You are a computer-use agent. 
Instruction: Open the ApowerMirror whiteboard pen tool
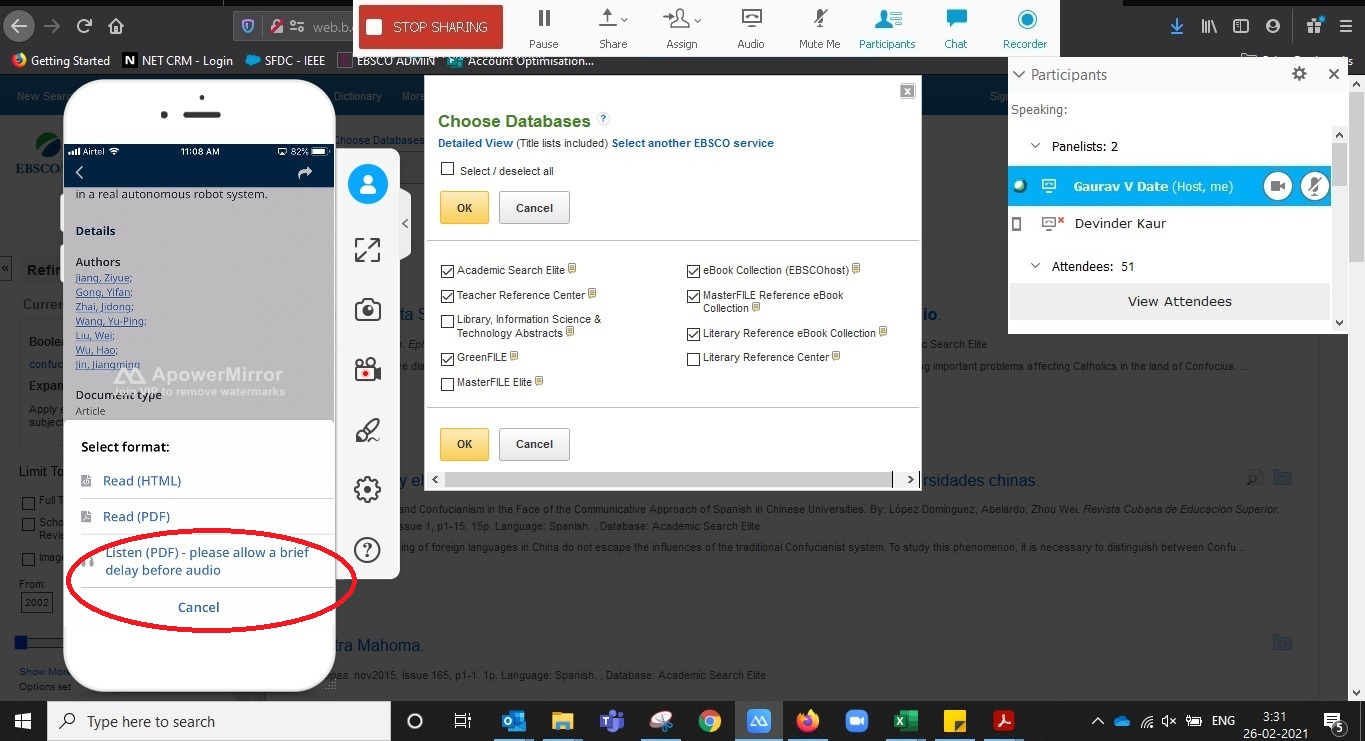(367, 431)
